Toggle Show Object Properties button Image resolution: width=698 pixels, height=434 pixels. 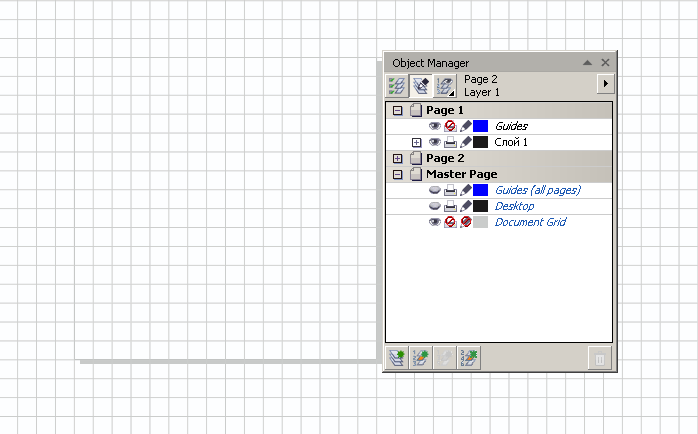397,85
